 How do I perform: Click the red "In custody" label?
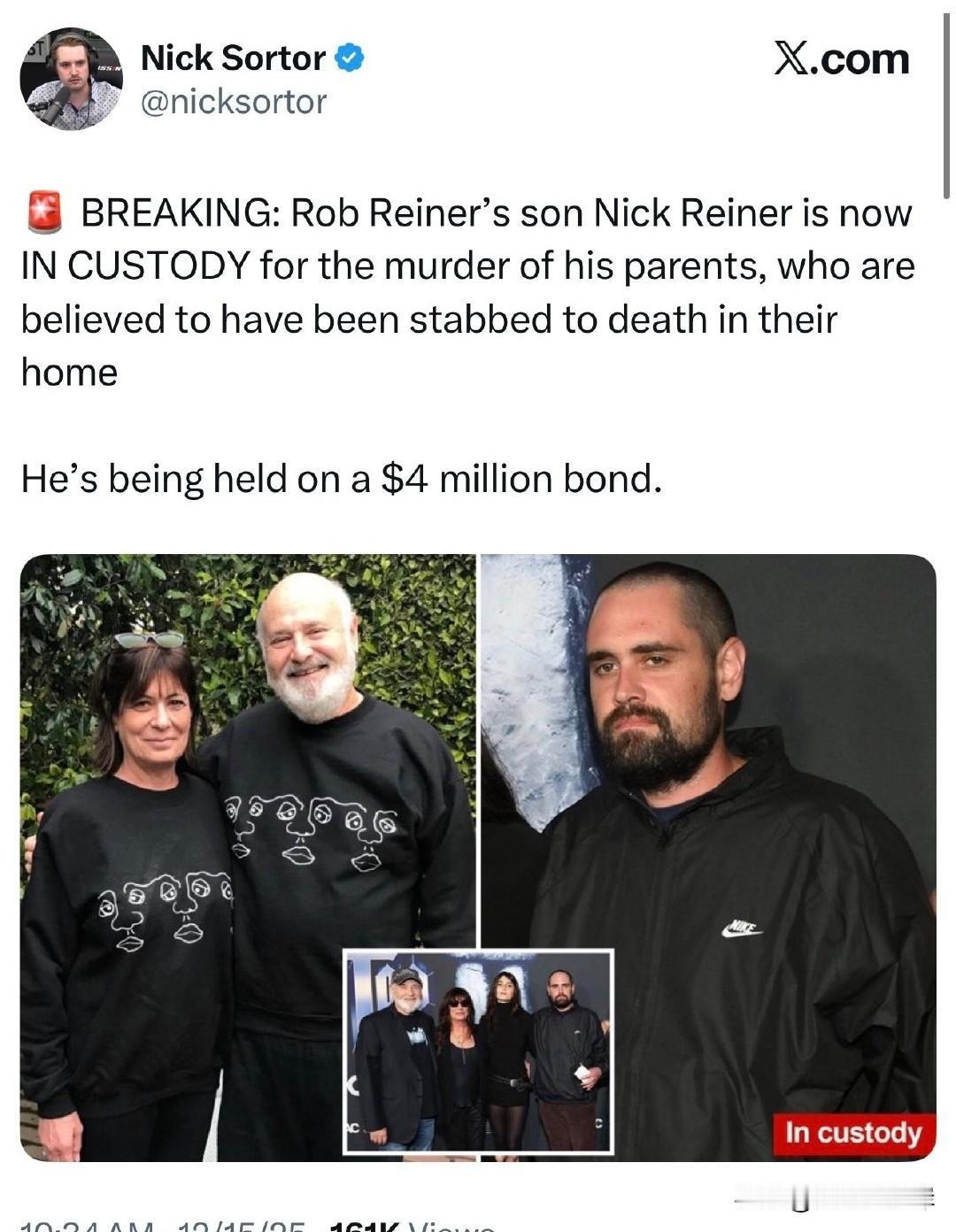(x=853, y=1133)
